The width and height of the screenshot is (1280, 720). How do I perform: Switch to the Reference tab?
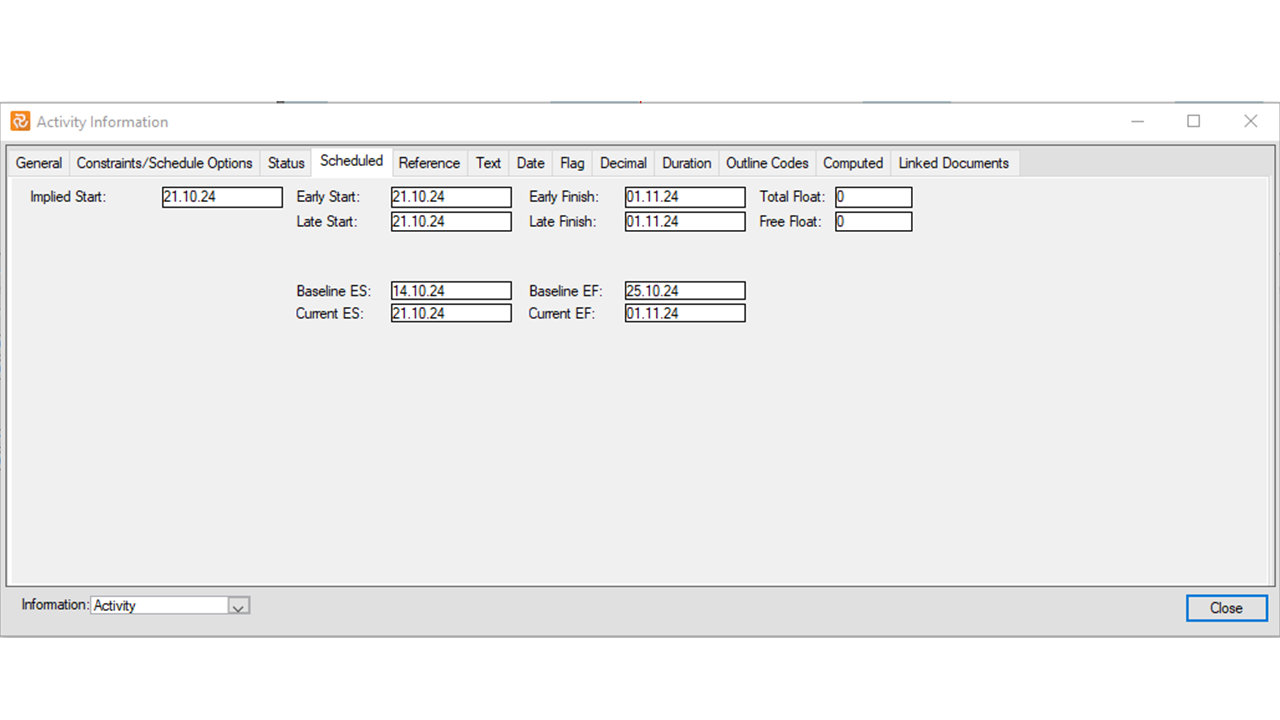coord(429,163)
